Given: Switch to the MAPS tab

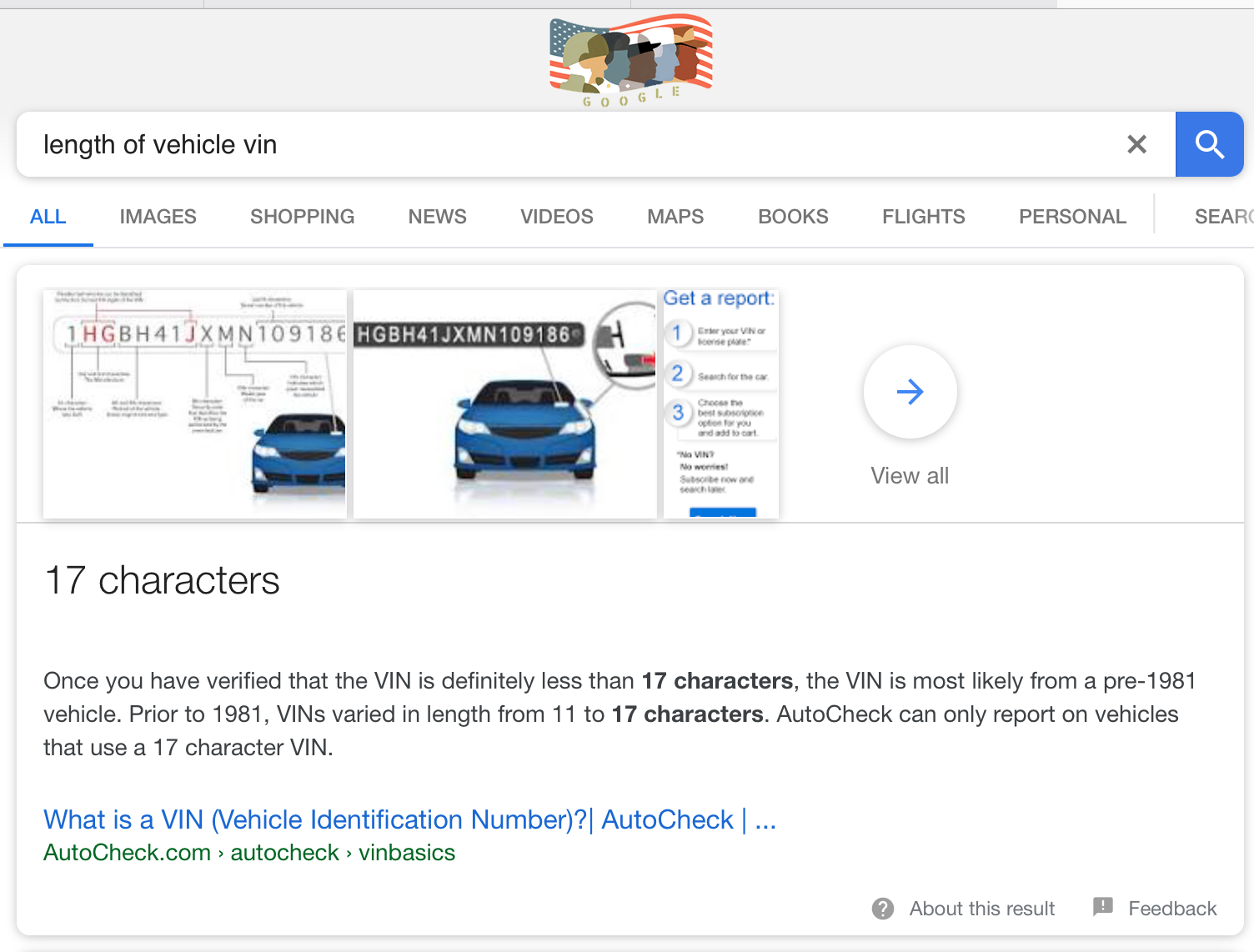Looking at the screenshot, I should pyautogui.click(x=675, y=217).
